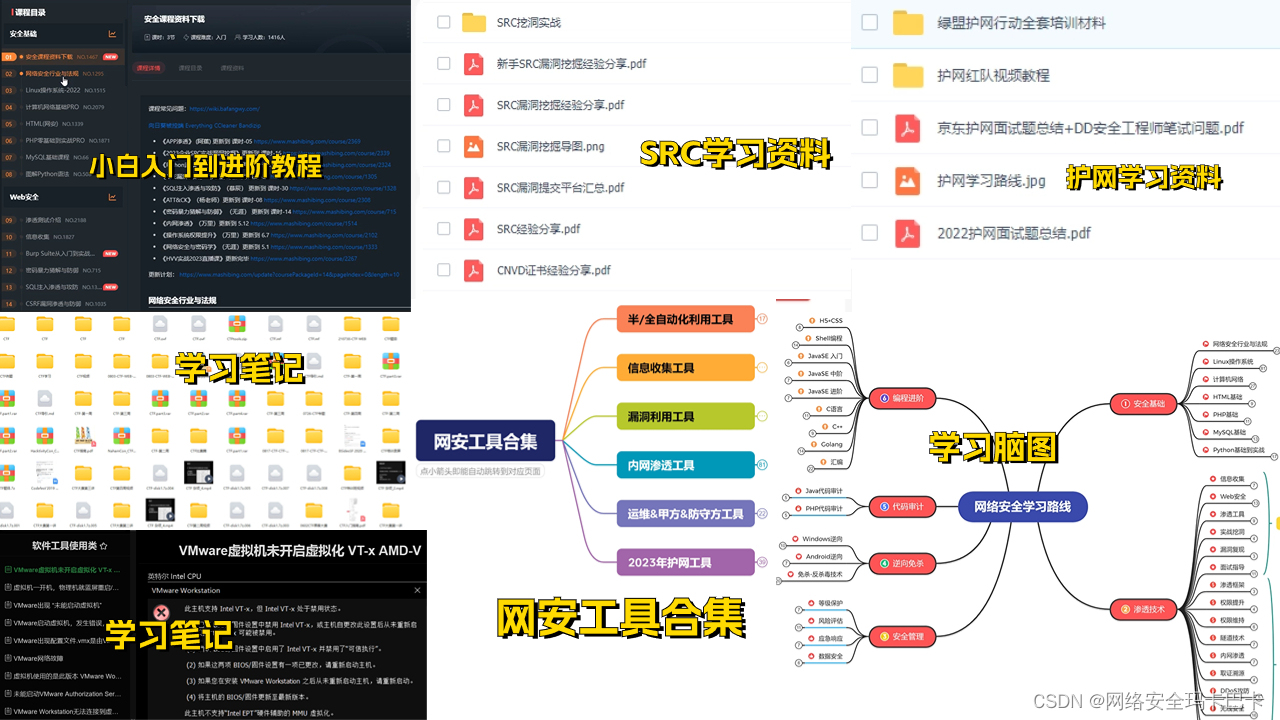Screen dimensions: 1280x720
Task: Click the chart icon beside 安全基础 section
Action: pyautogui.click(x=113, y=35)
